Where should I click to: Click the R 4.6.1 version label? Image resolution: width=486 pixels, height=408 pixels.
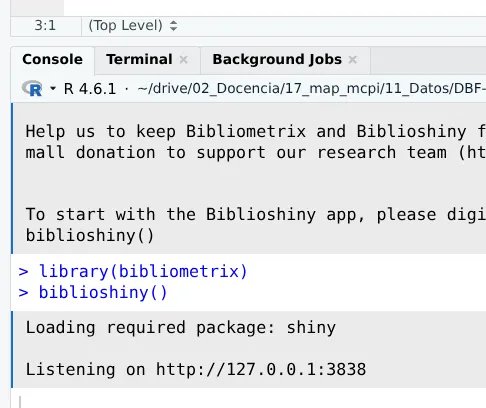[x=90, y=89]
